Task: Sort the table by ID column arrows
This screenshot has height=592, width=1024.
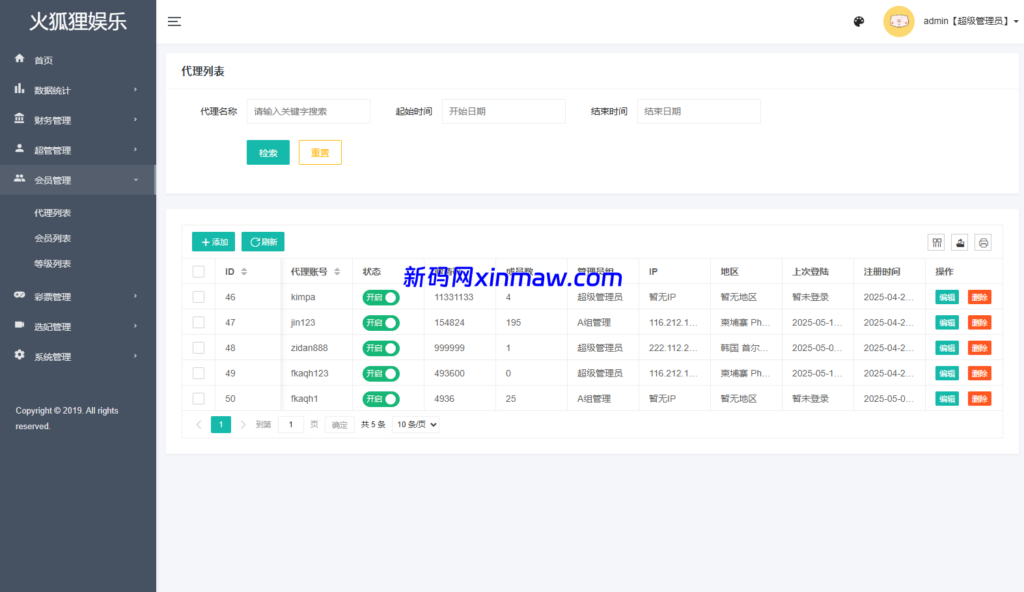Action: click(244, 272)
